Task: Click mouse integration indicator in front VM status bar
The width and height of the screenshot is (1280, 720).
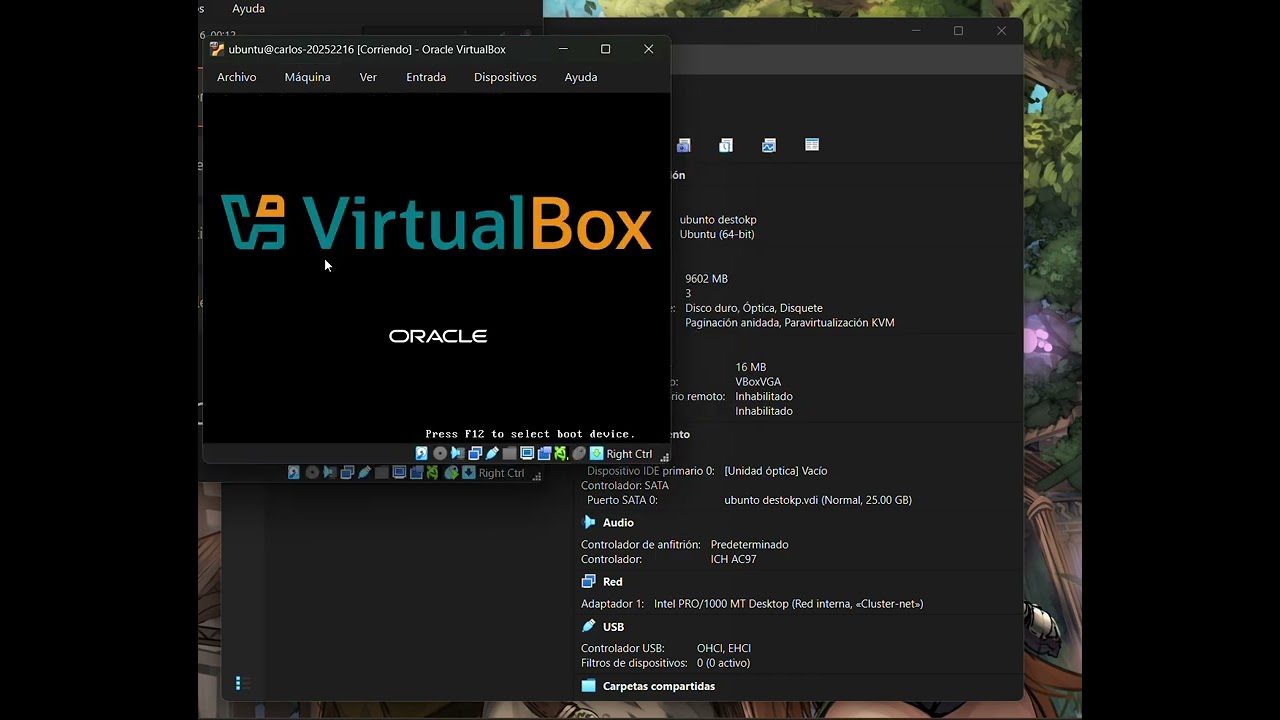Action: [x=579, y=454]
